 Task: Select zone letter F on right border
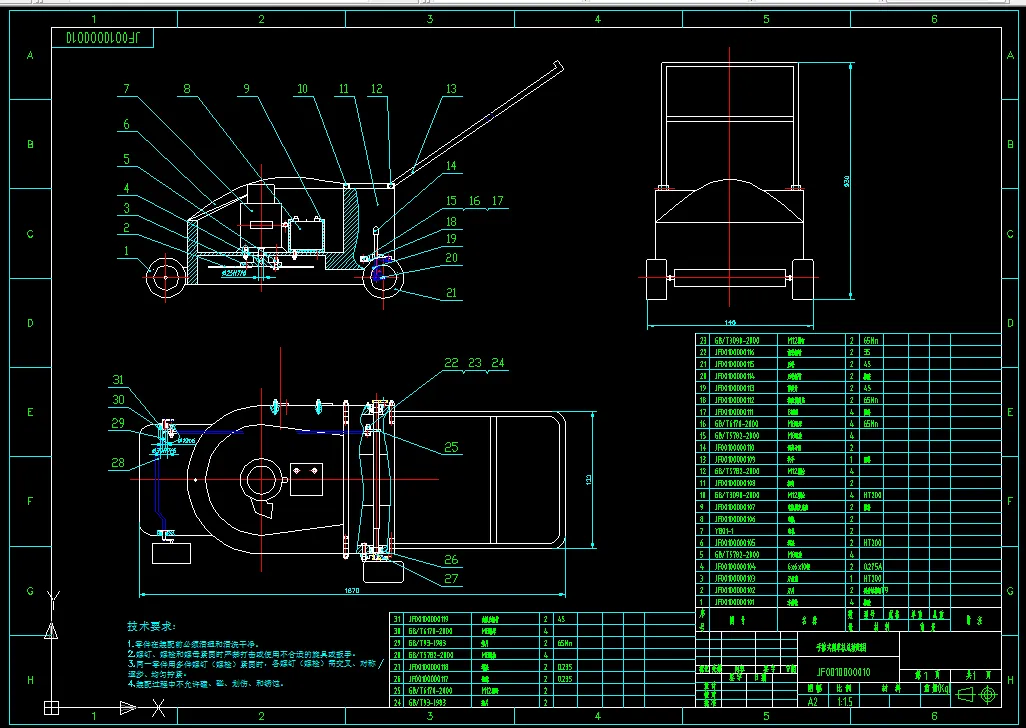(x=1011, y=502)
